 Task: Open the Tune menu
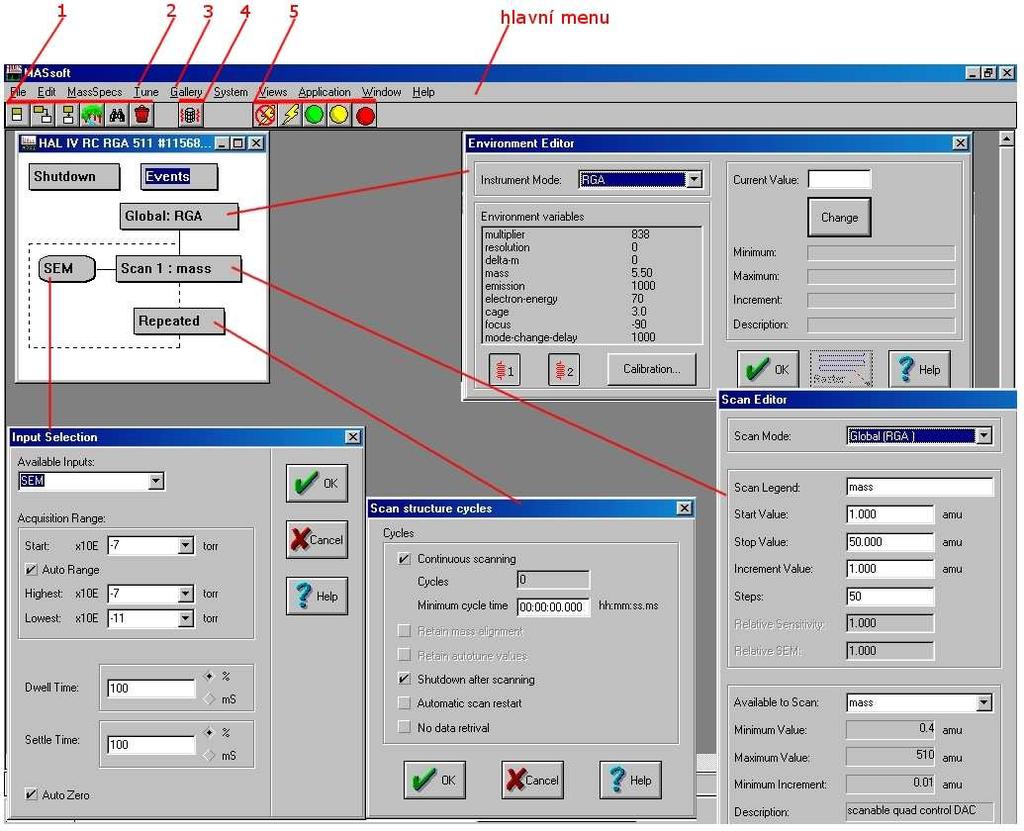tap(146, 92)
